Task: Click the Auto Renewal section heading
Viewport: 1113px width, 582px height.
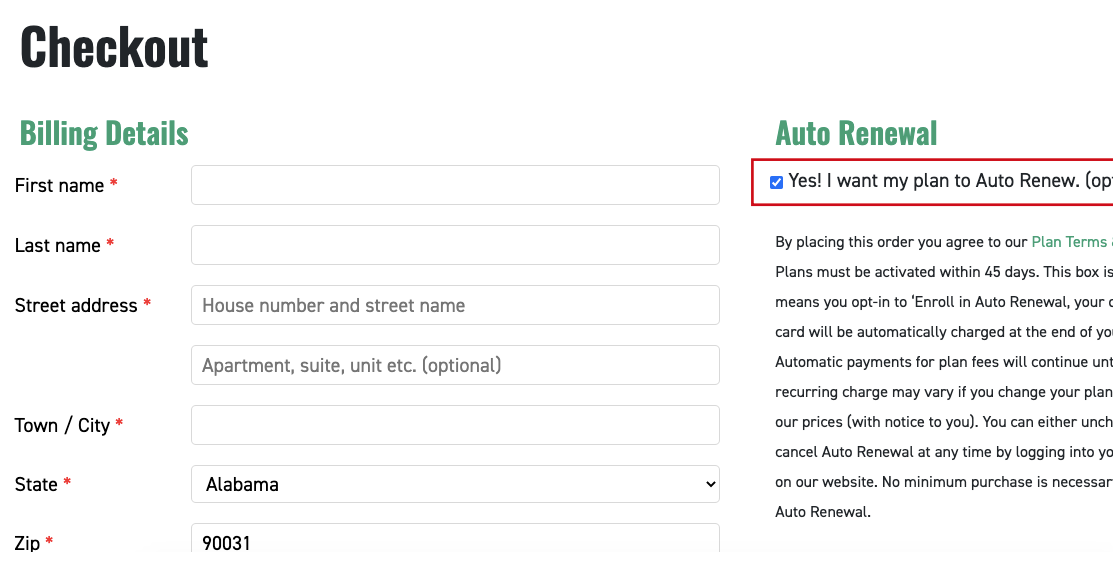Action: point(856,133)
